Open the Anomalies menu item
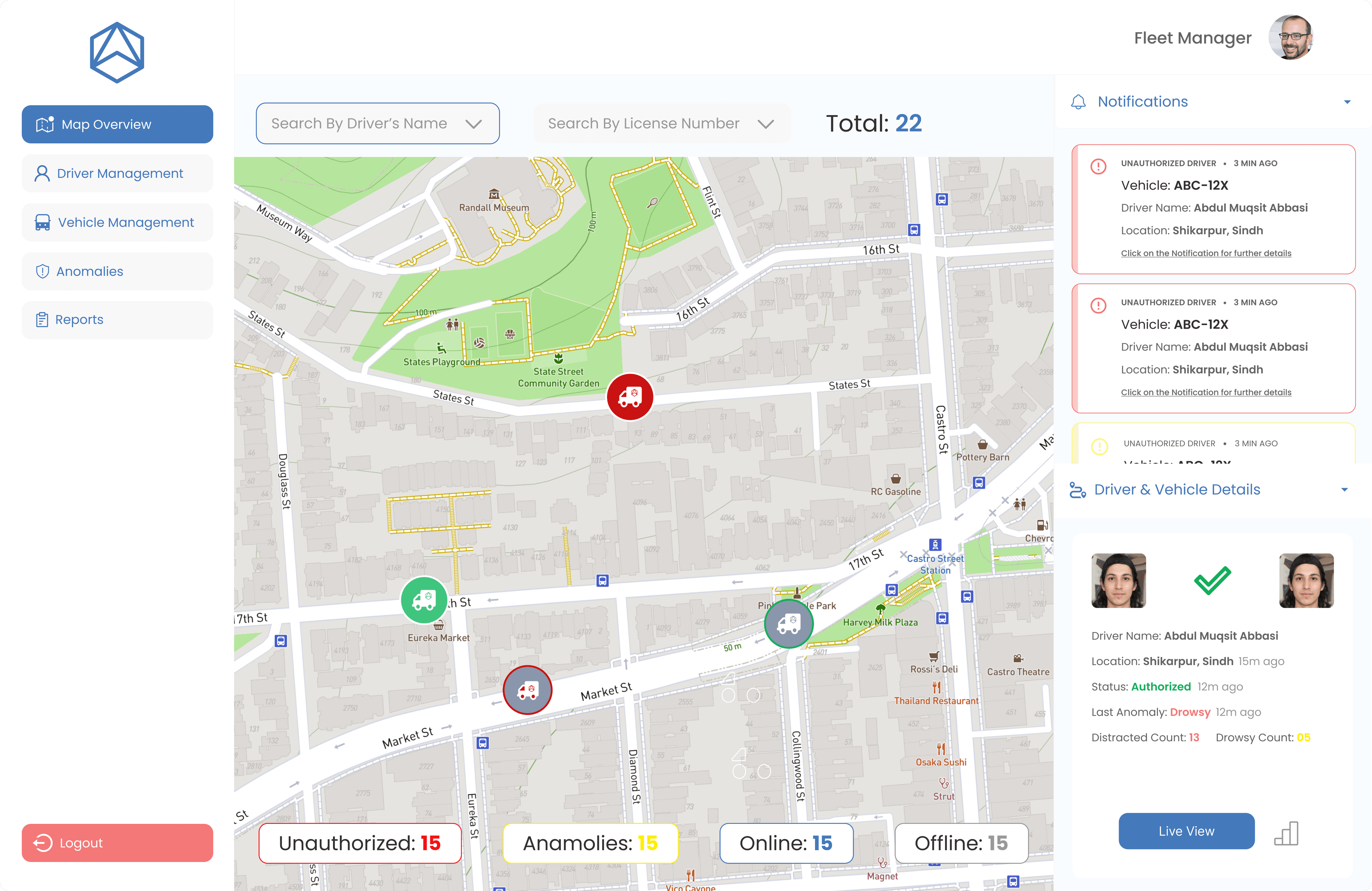This screenshot has width=1372, height=891. 118,272
